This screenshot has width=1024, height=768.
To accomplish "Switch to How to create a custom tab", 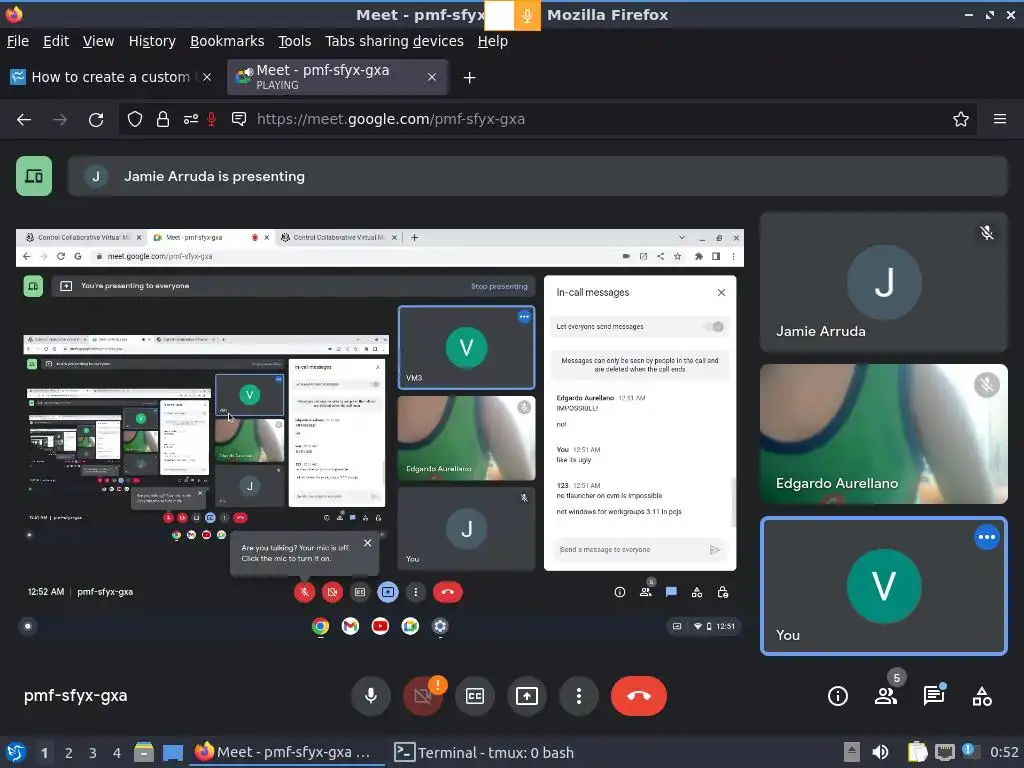I will click(x=110, y=77).
